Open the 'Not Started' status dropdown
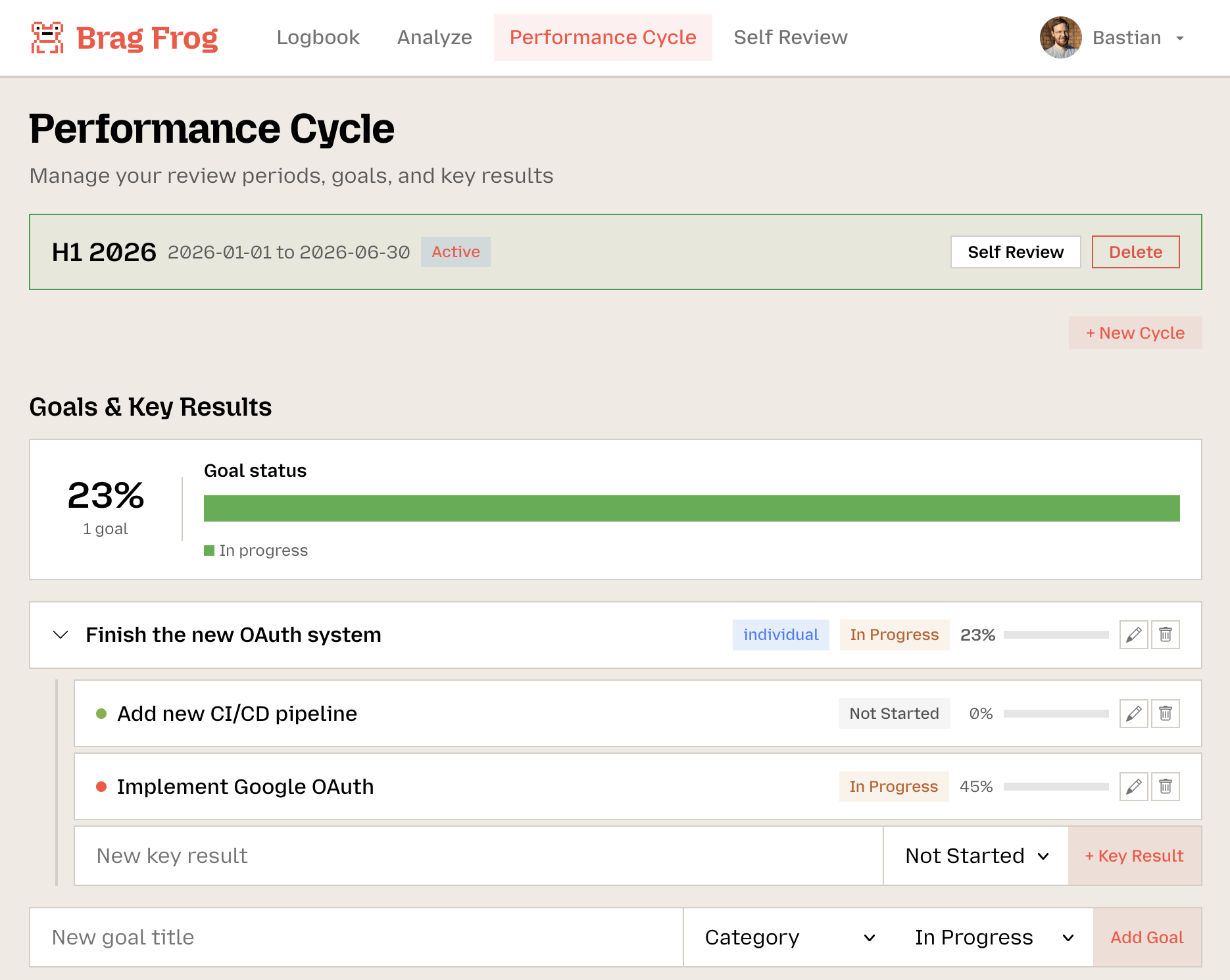Screen dimensions: 1230x980 pyautogui.click(x=974, y=856)
